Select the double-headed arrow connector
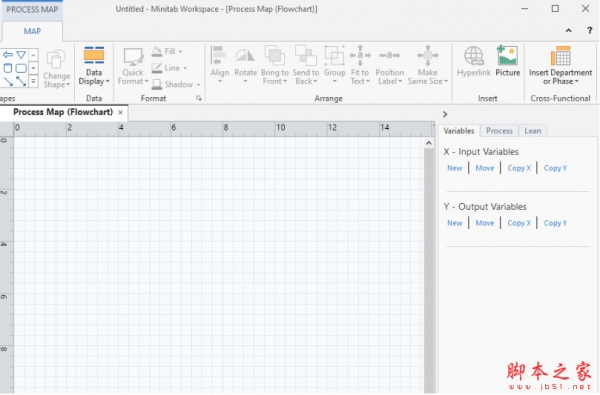 click(x=21, y=81)
